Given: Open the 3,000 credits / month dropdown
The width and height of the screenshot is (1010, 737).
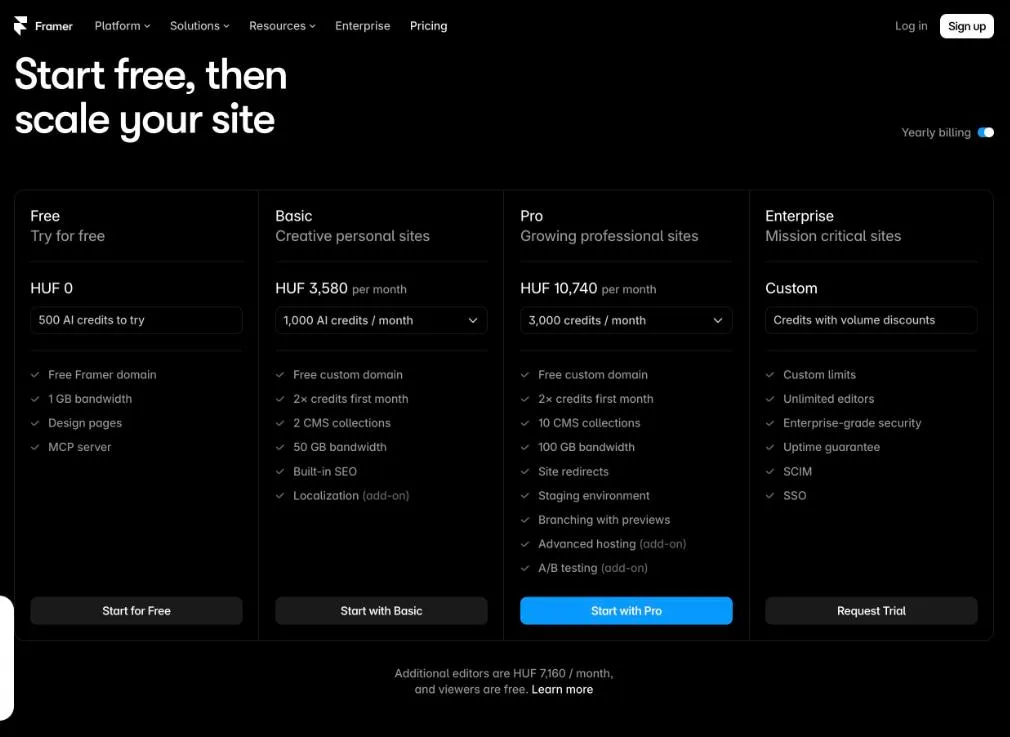Looking at the screenshot, I should point(626,320).
